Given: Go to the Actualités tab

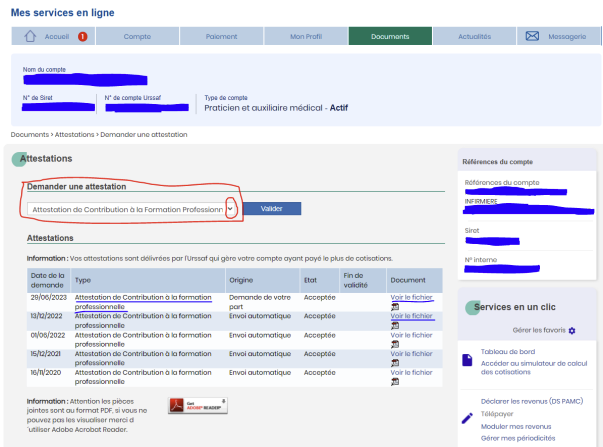Looking at the screenshot, I should (474, 37).
